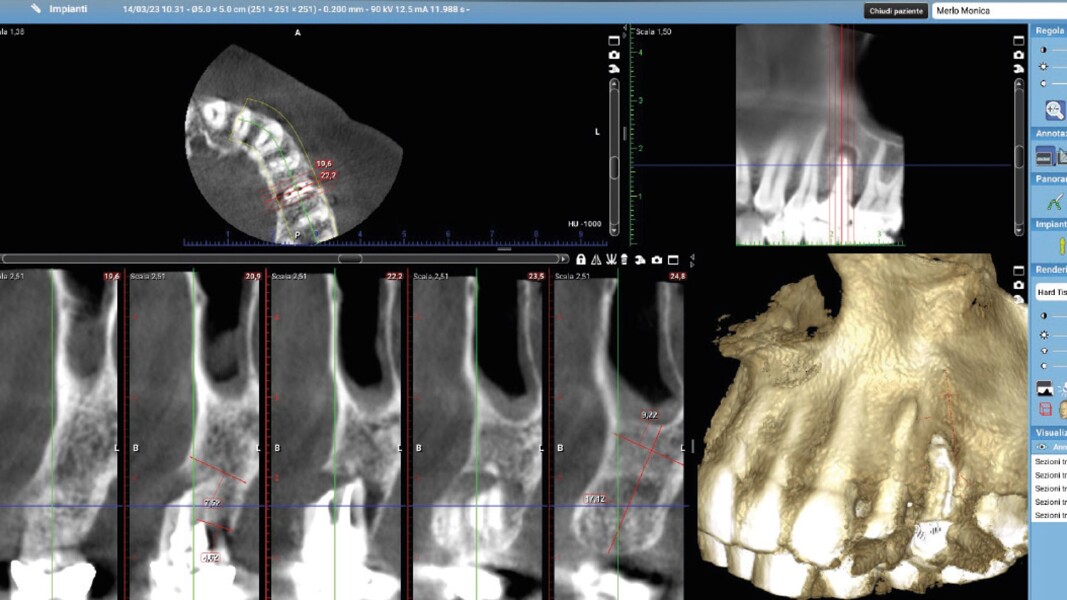Click the eraser icon on the sections toolbar
Screen dimensions: 1067x600
pos(625,260)
